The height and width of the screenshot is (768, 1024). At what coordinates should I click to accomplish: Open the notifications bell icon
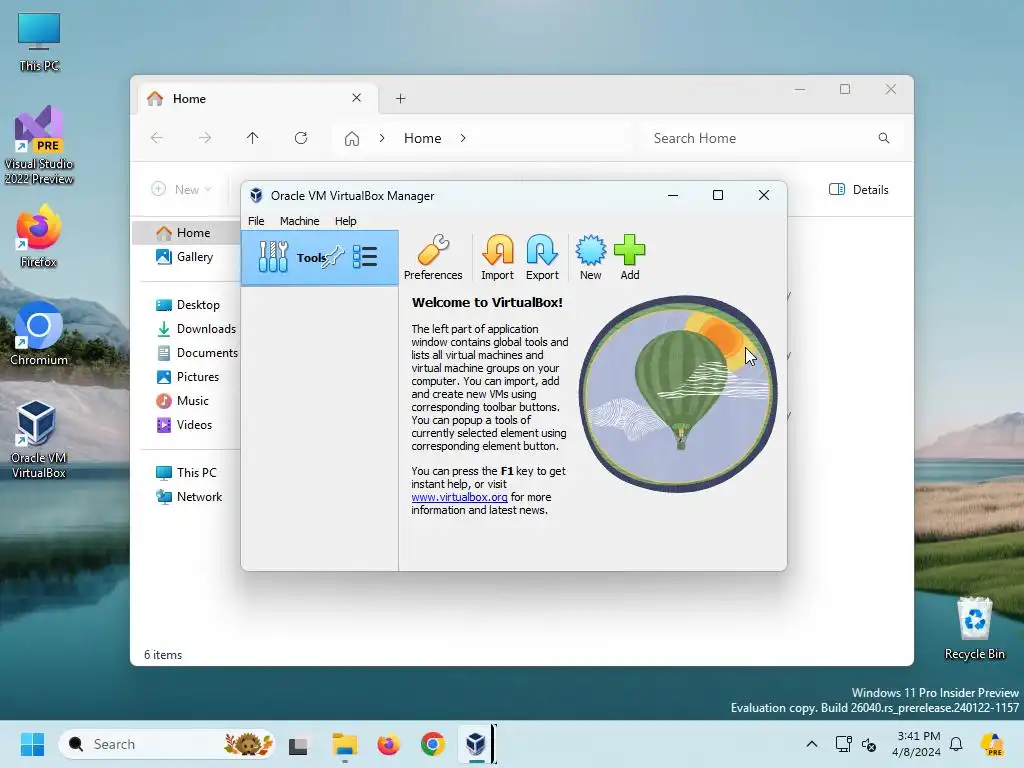pyautogui.click(x=956, y=744)
